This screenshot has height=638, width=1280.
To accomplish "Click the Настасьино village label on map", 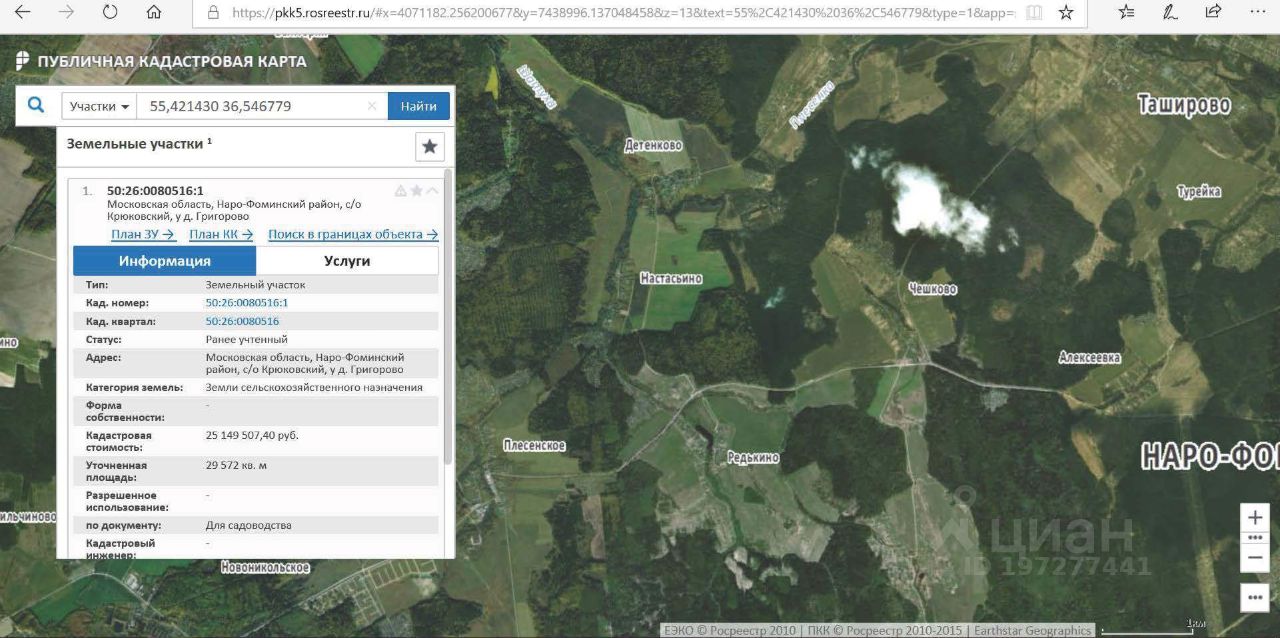I will coord(671,279).
